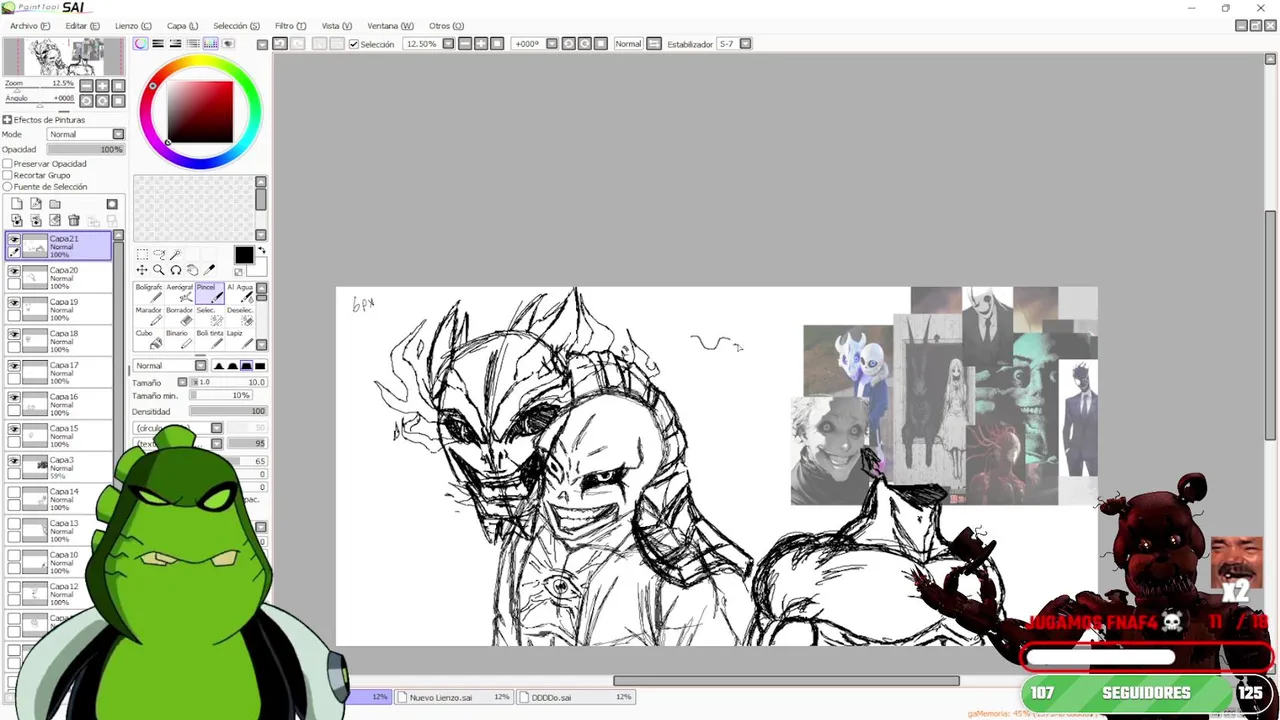Select the Borrador eraser tool
The image size is (1280, 720).
180,316
